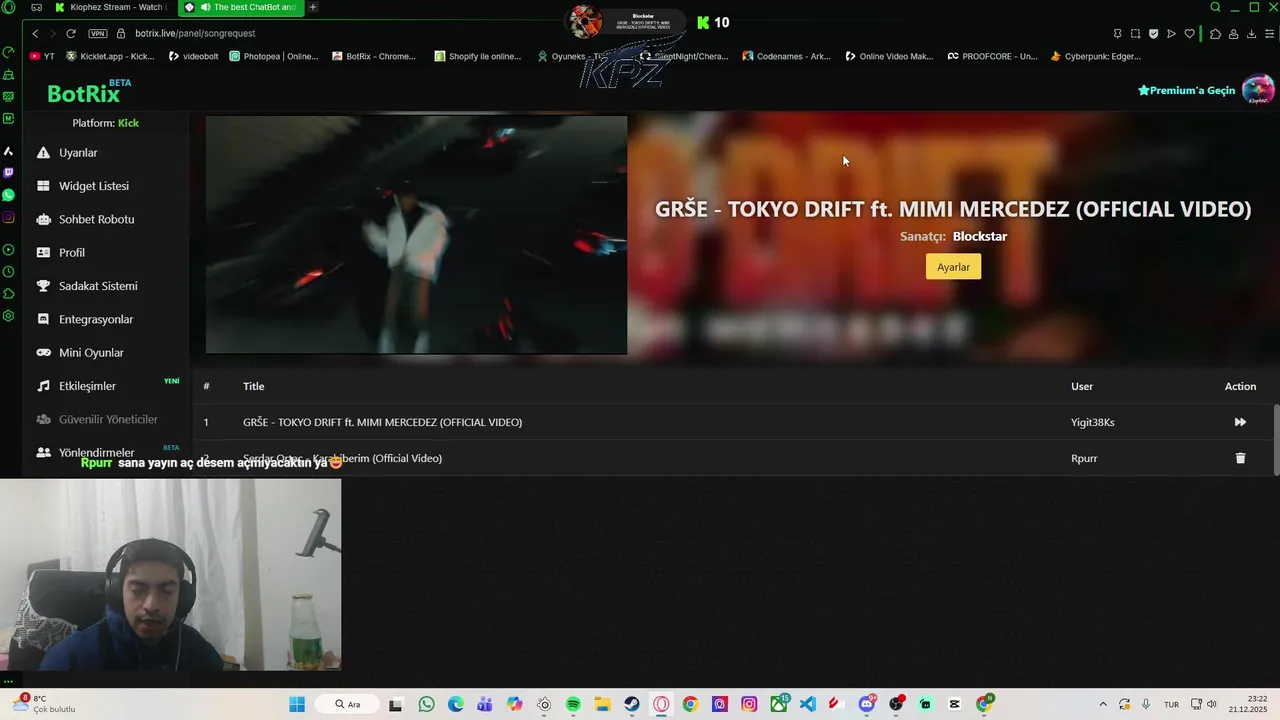Open Profil in the sidebar
This screenshot has height=720, width=1280.
(x=61, y=253)
